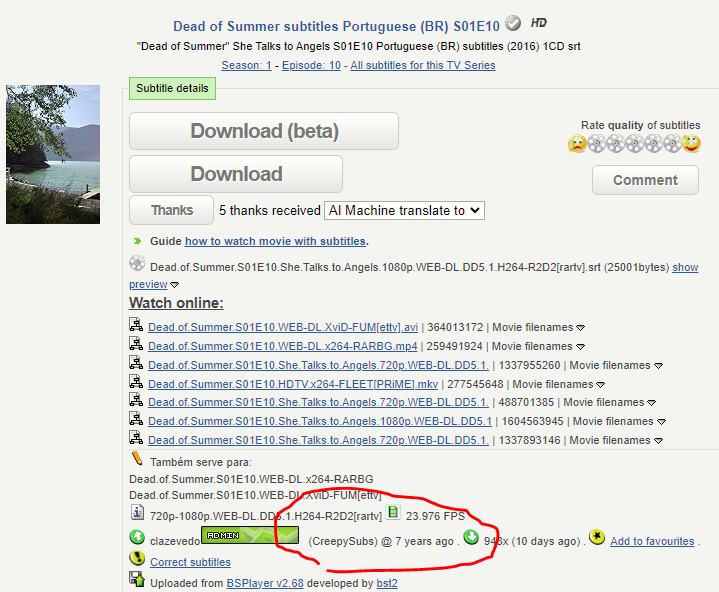The height and width of the screenshot is (592, 719).
Task: Click network icon of the 488701385 row
Action: [136, 399]
